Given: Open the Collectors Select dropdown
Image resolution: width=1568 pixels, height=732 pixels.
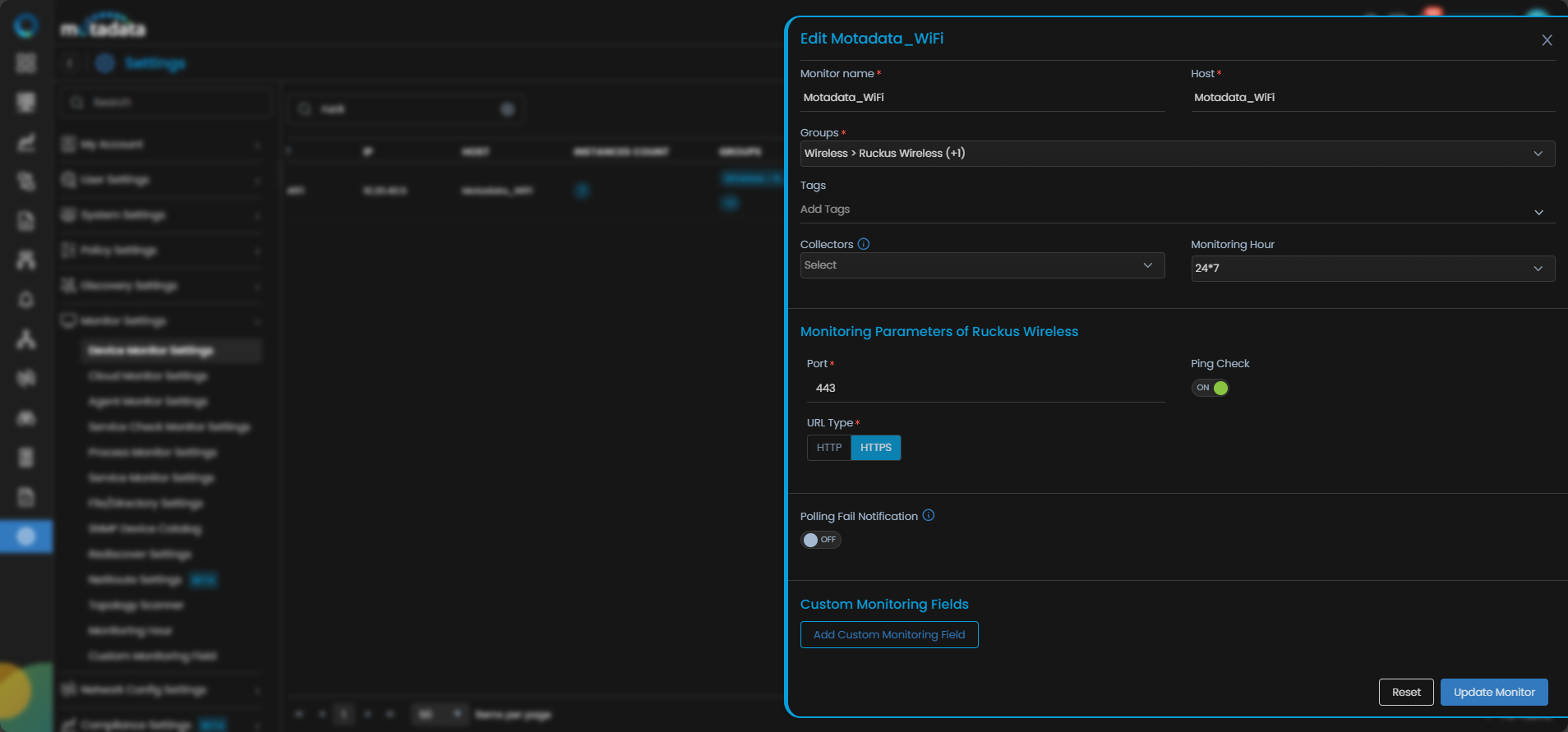Looking at the screenshot, I should click(982, 265).
